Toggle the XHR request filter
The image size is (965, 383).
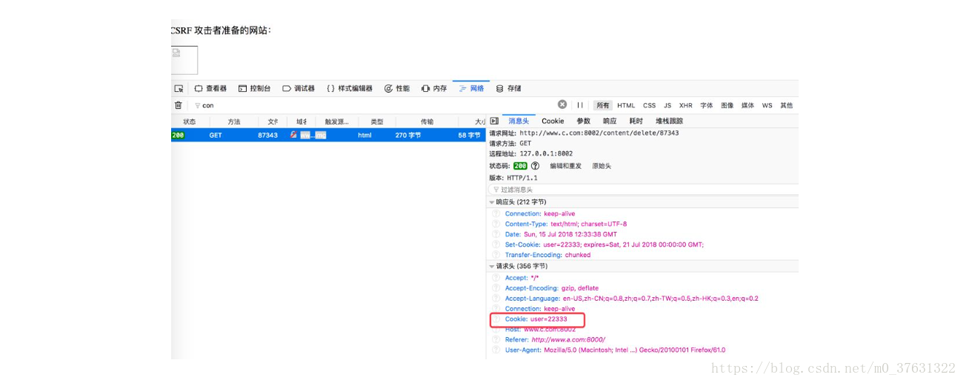(x=686, y=105)
